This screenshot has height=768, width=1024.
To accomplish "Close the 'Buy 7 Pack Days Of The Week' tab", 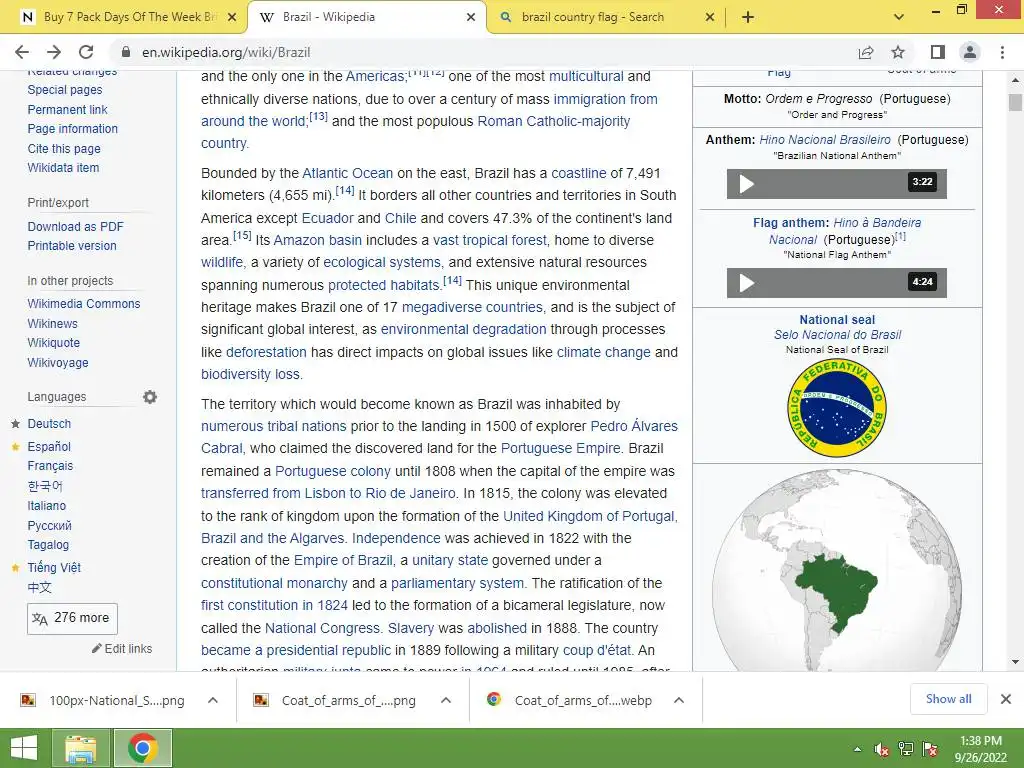I will coord(232,18).
